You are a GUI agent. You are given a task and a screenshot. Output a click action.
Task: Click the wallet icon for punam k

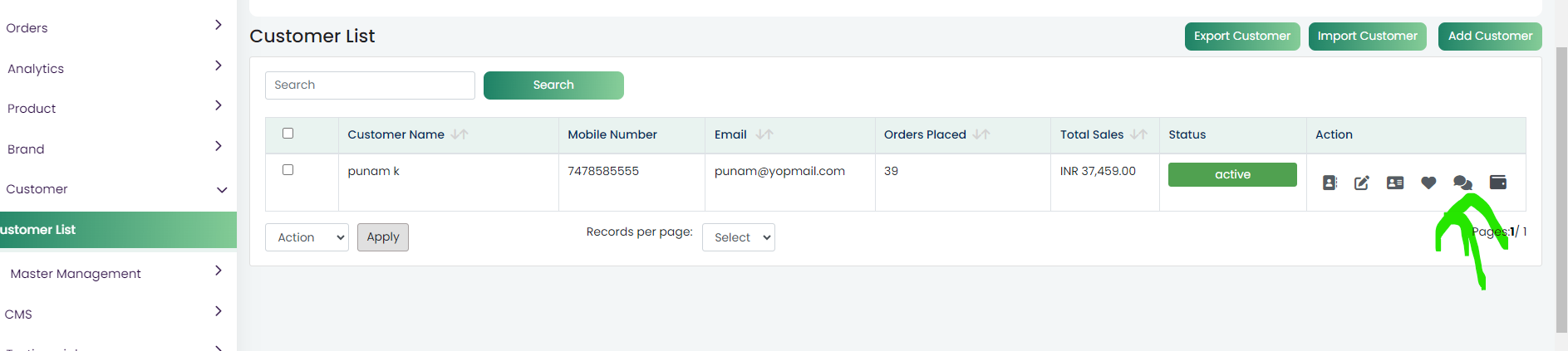1498,183
